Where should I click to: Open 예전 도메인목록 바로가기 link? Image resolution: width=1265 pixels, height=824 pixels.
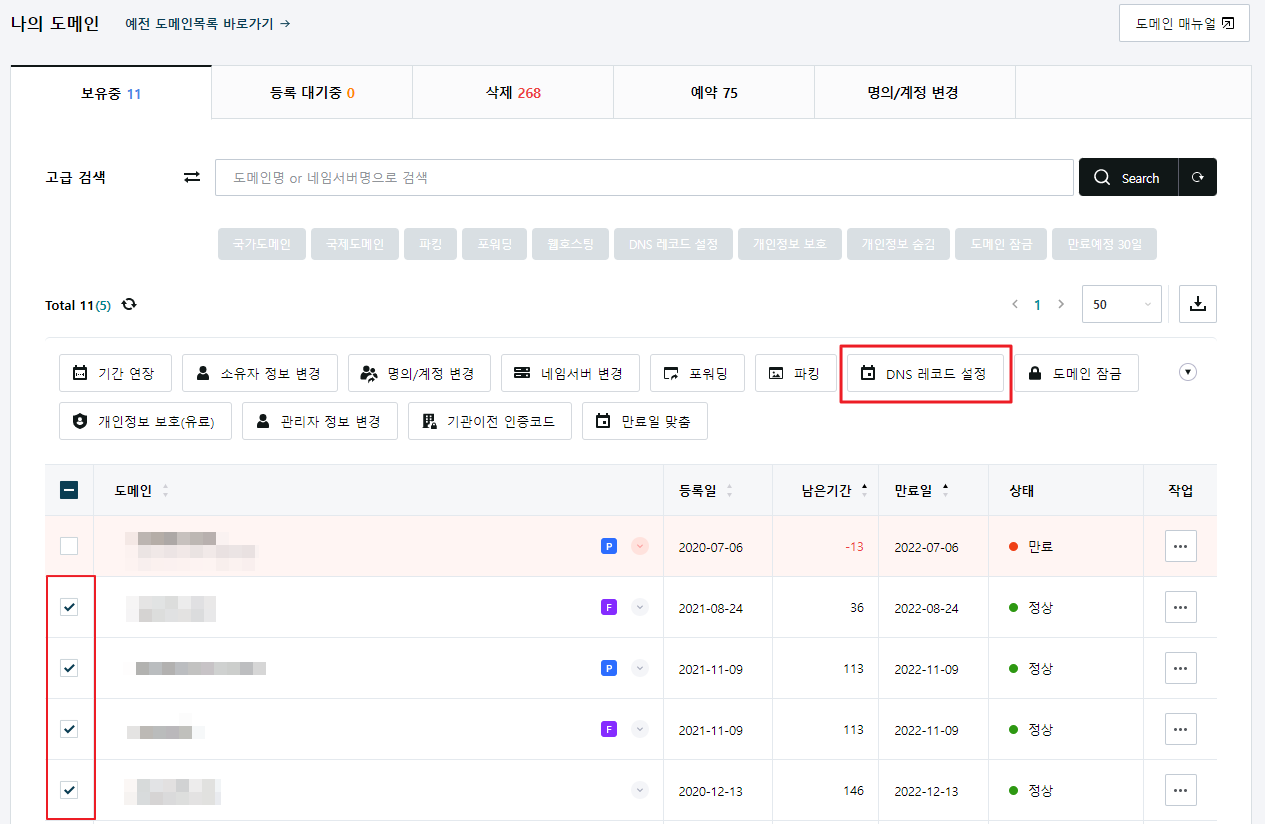[x=208, y=23]
